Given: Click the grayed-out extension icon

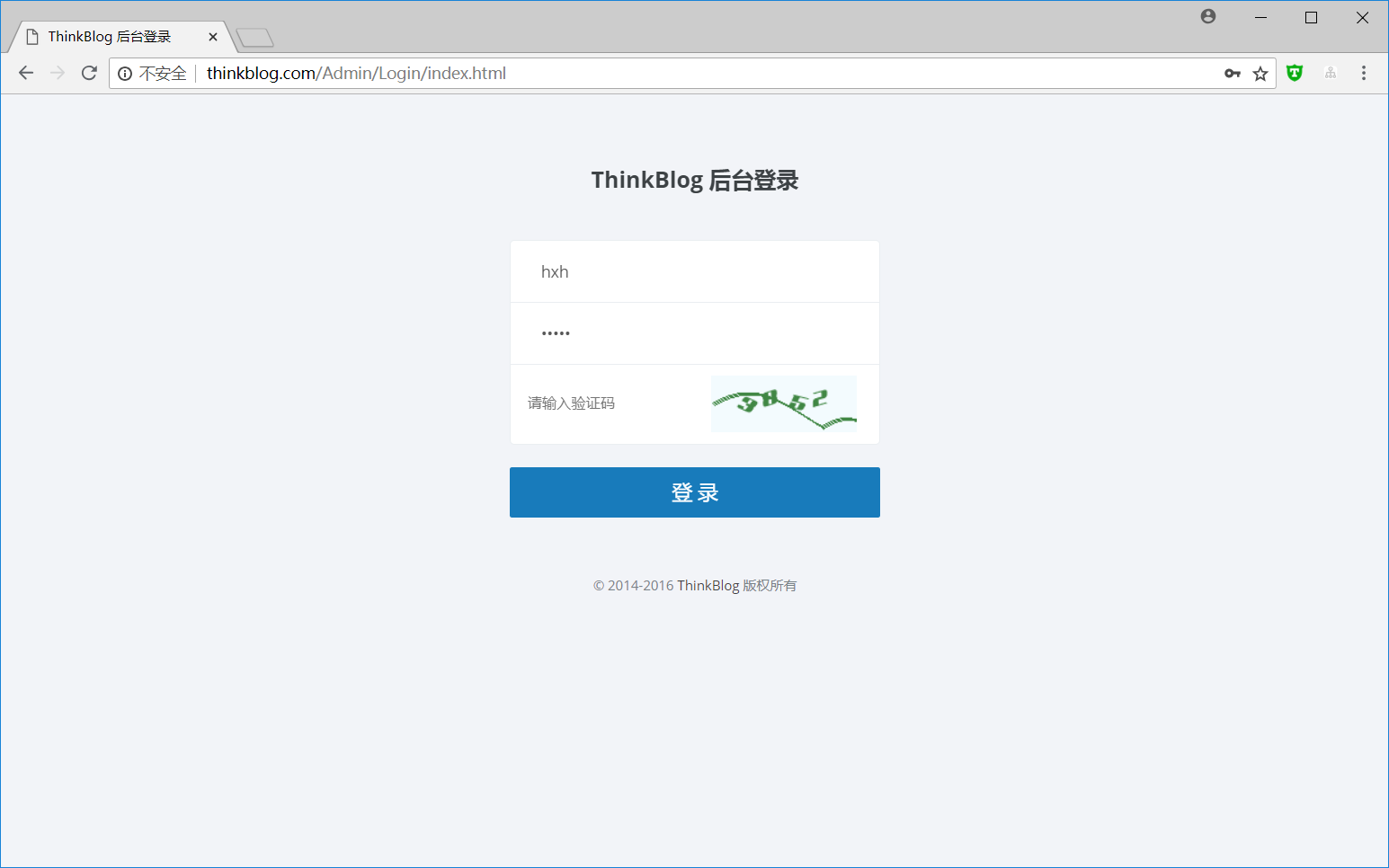Looking at the screenshot, I should pyautogui.click(x=1331, y=73).
